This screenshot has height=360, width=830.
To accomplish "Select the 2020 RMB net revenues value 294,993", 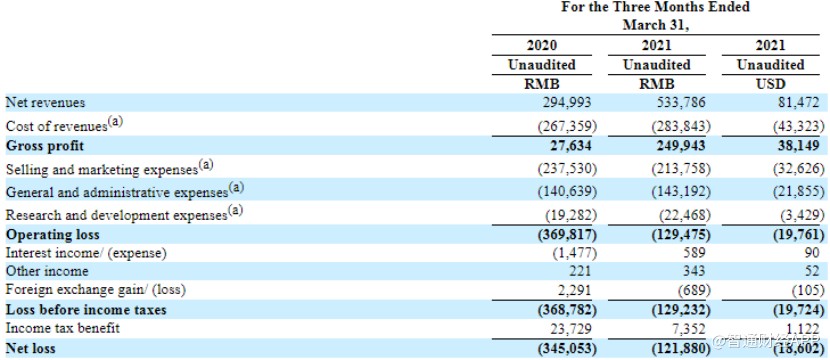I will [x=567, y=103].
